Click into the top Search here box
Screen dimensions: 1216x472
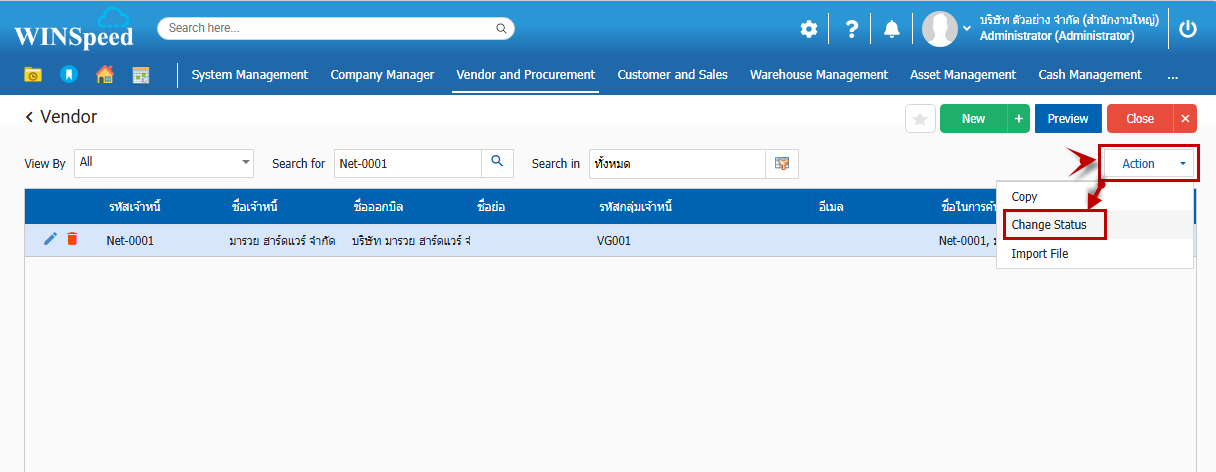(x=330, y=28)
